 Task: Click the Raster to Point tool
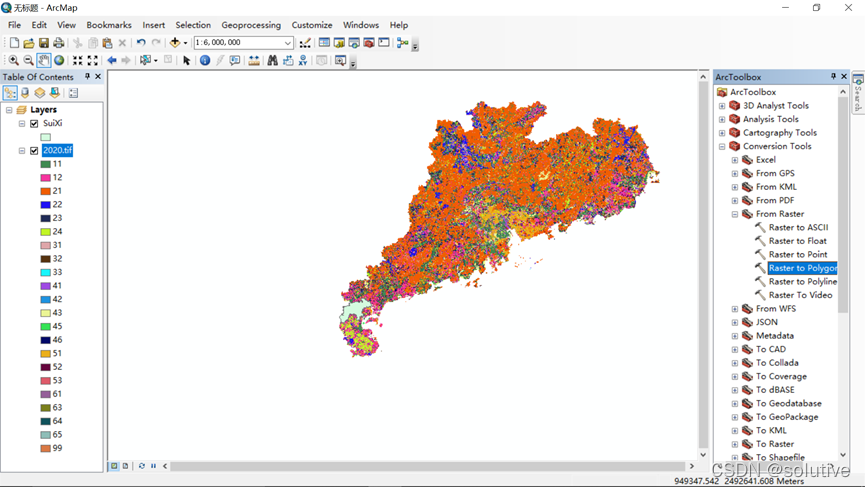(x=797, y=255)
